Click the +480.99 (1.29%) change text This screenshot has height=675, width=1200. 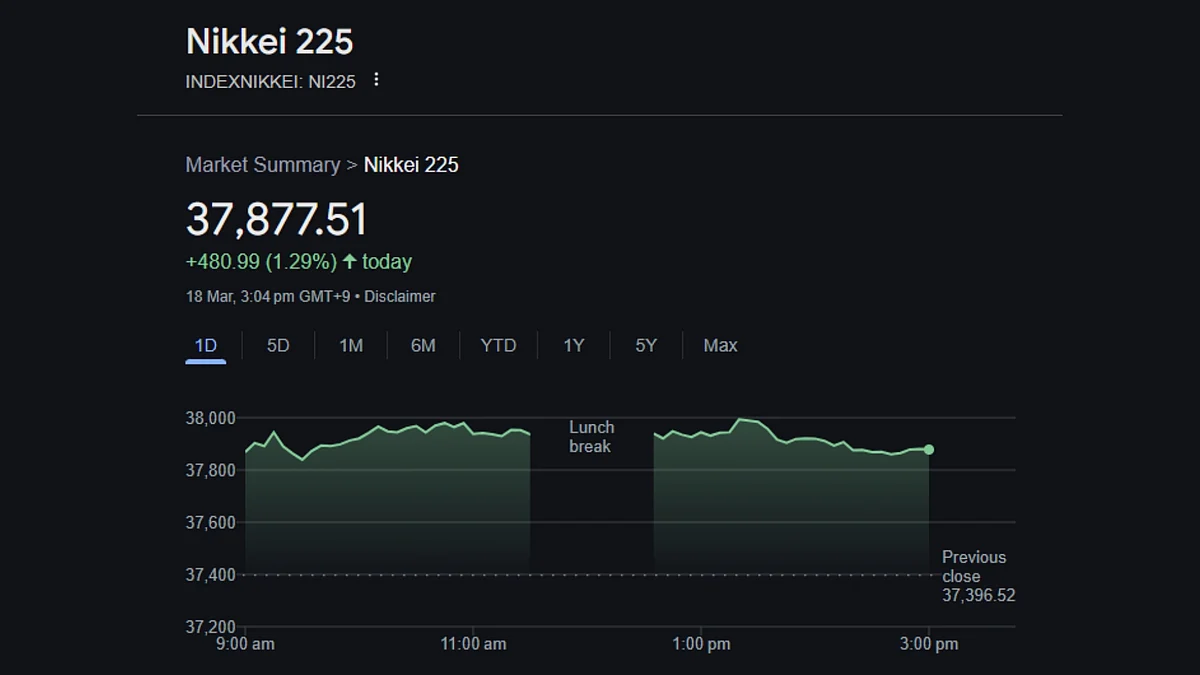coord(261,262)
